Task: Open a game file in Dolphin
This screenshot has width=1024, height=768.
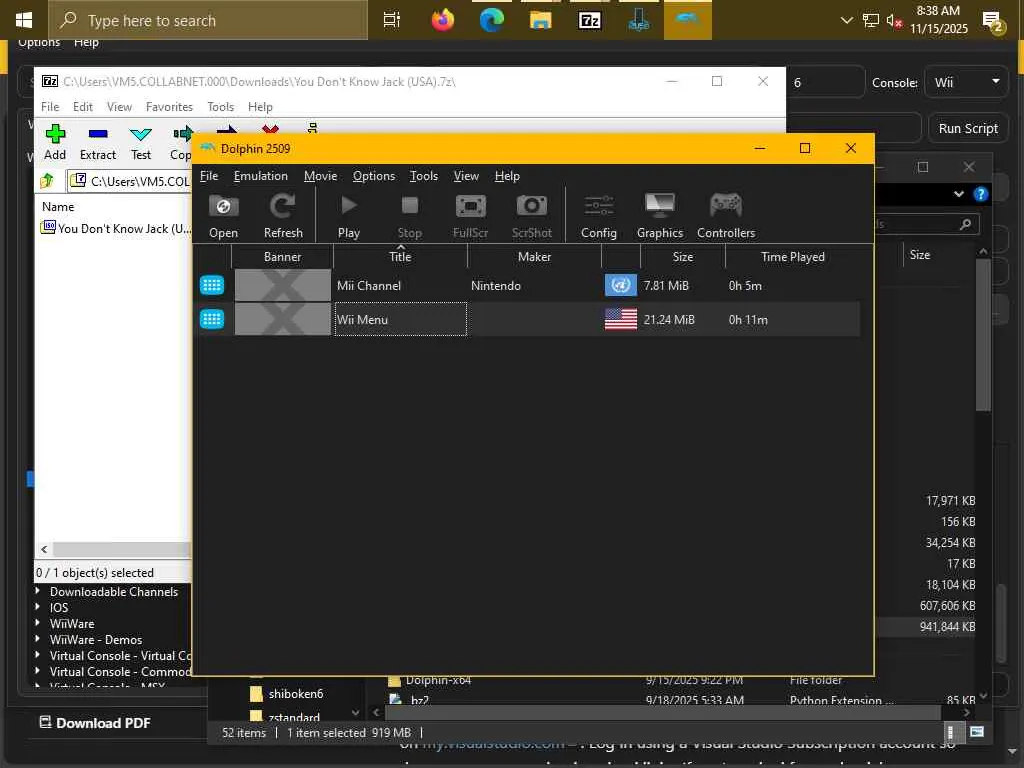Action: click(223, 216)
